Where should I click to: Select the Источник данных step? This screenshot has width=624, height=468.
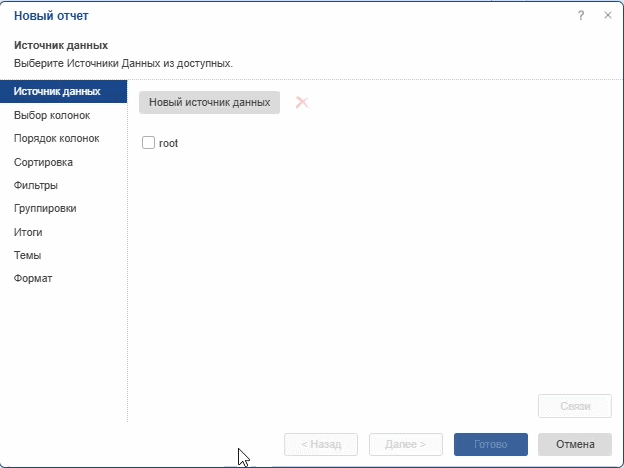[57, 92]
